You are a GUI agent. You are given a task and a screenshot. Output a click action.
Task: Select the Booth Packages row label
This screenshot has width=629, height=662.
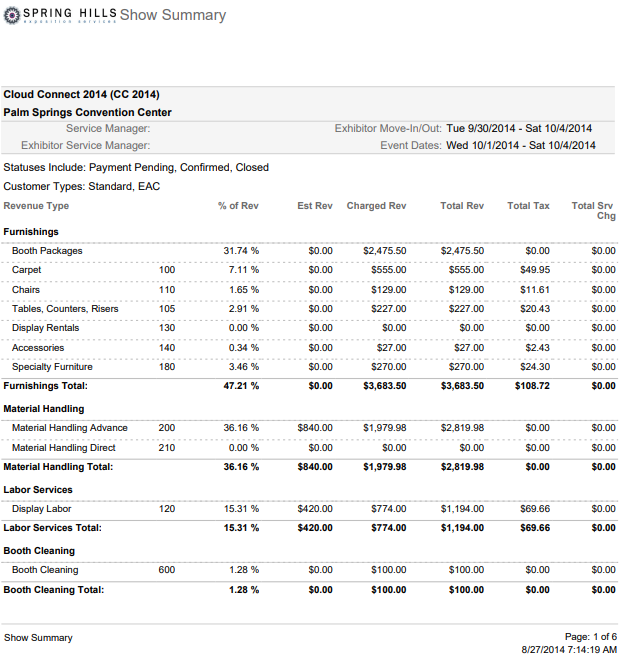[47, 251]
